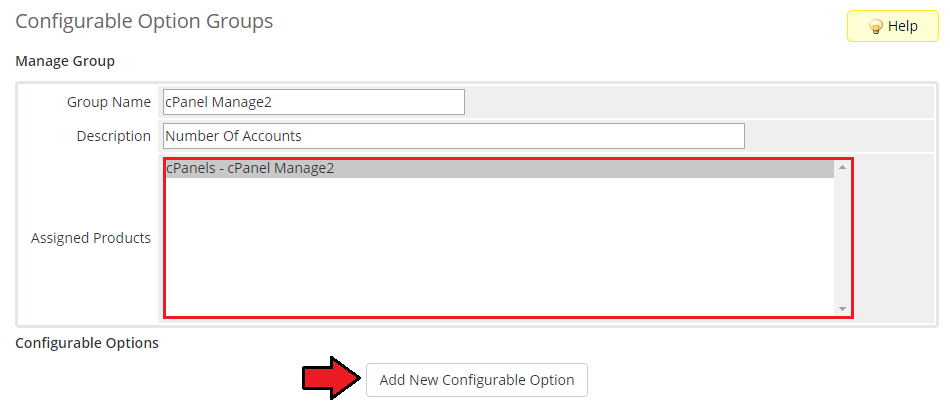
Task: Click the Configurable Option Groups page heading
Action: tap(144, 21)
